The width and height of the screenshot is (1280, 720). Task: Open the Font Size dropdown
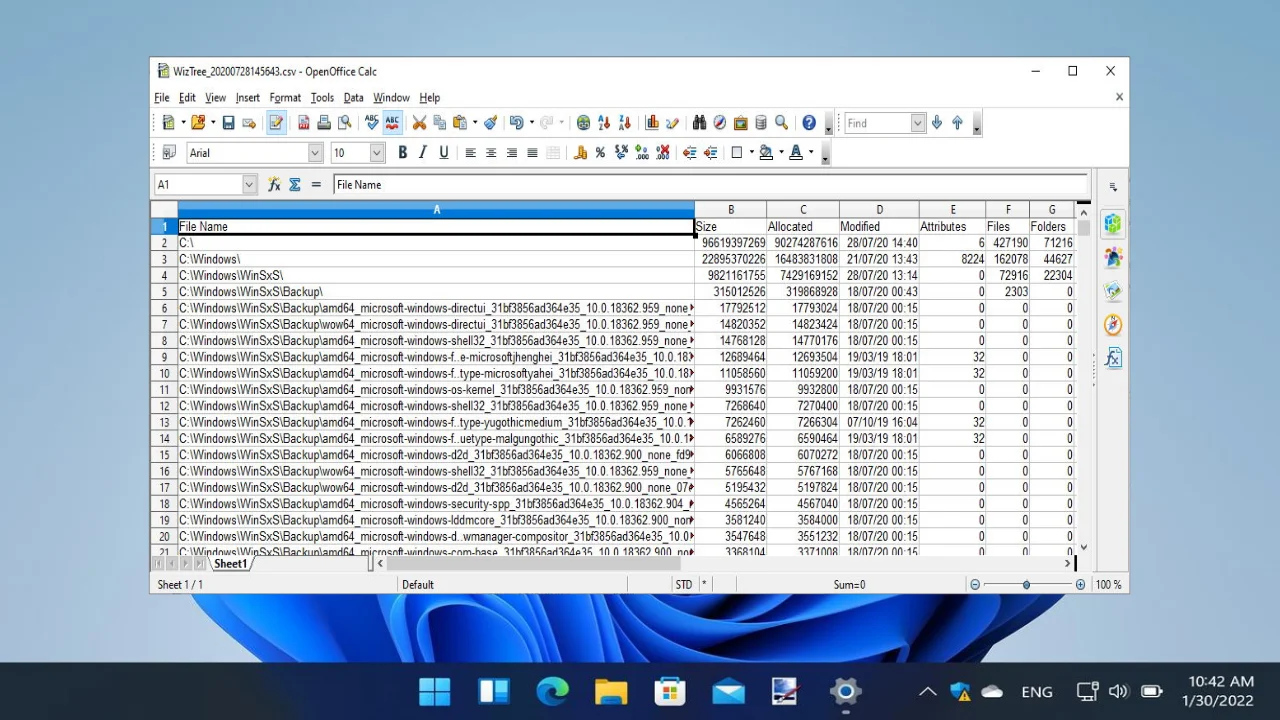(x=377, y=153)
